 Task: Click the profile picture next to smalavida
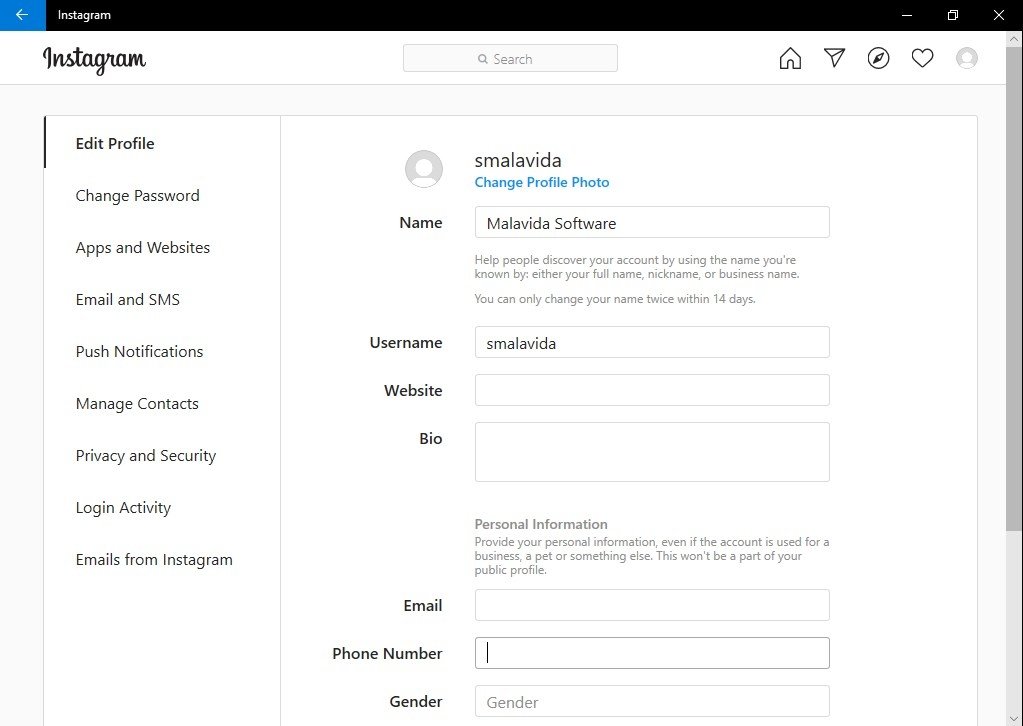tap(424, 169)
